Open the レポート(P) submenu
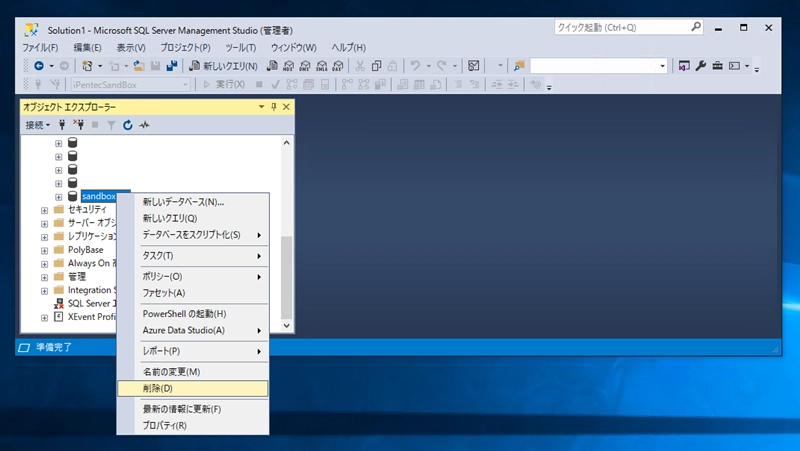Image resolution: width=800 pixels, height=451 pixels. (x=192, y=351)
